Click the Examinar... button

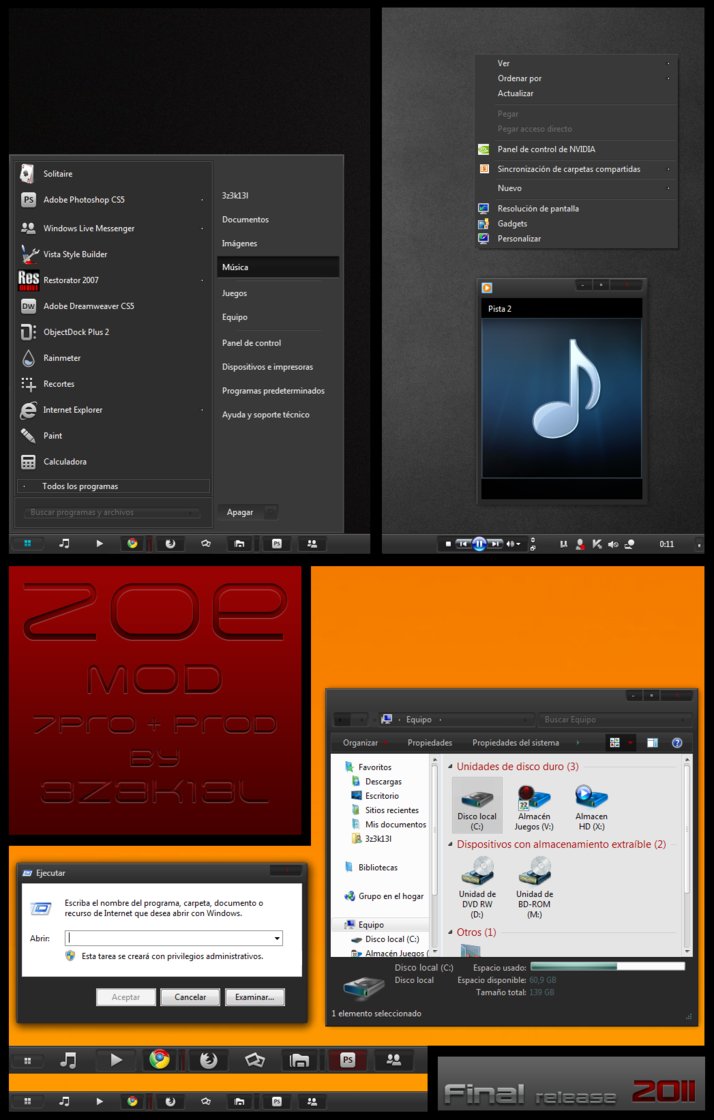click(x=254, y=997)
